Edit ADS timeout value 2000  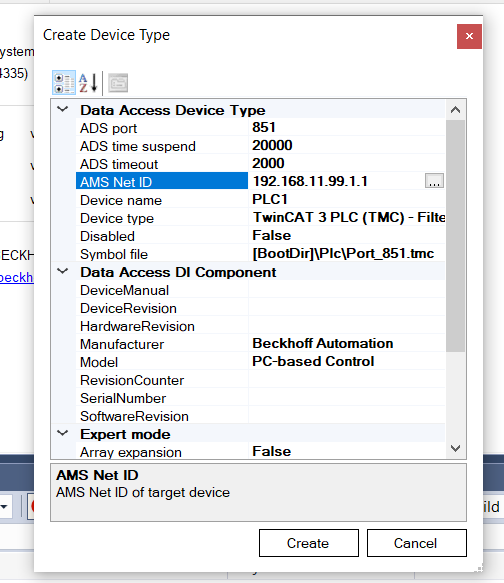(x=346, y=164)
